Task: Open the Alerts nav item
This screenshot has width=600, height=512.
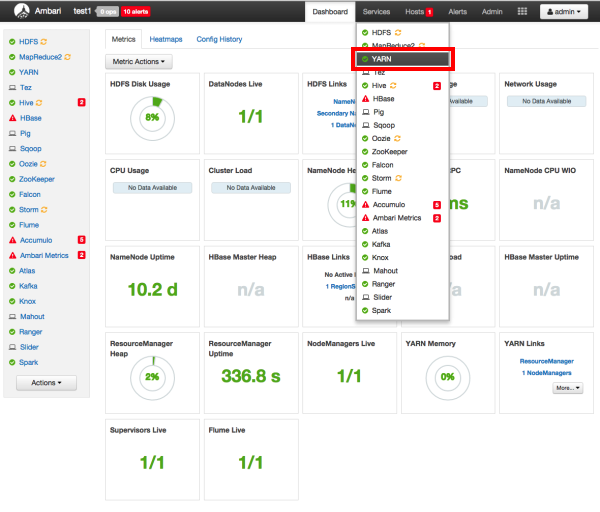Action: click(457, 12)
